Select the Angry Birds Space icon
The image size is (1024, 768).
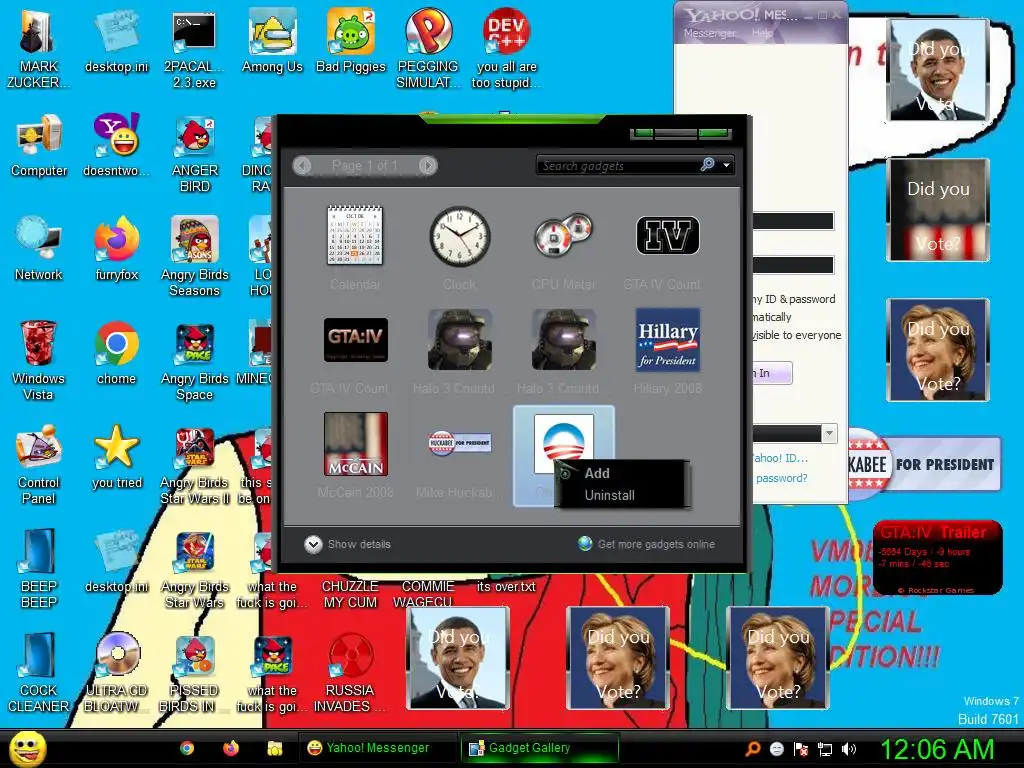point(194,361)
